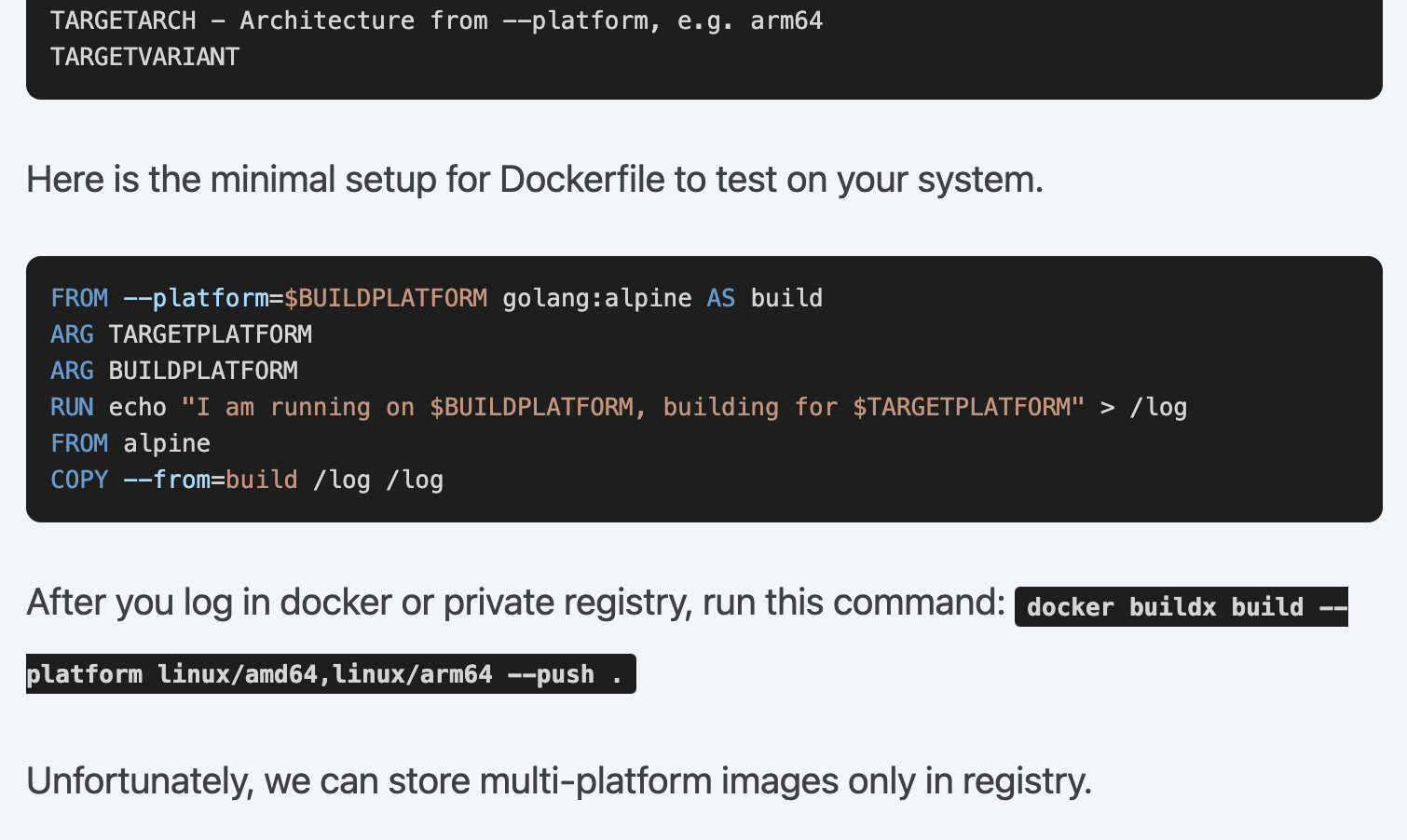This screenshot has width=1407, height=840.
Task: Click the 'Unfortunately, we can store' sentence
Action: 558,780
